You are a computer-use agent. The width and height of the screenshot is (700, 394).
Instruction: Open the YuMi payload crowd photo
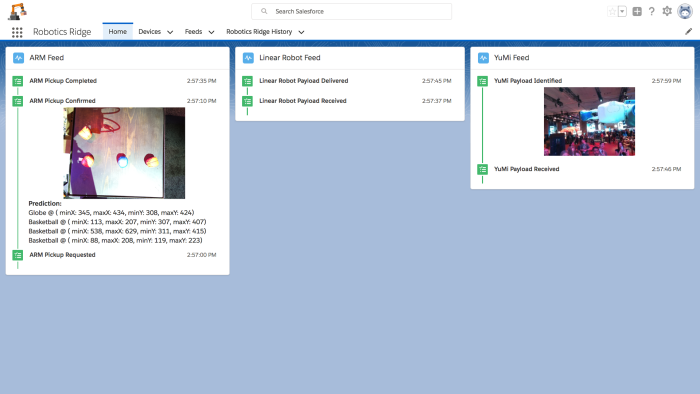589,121
